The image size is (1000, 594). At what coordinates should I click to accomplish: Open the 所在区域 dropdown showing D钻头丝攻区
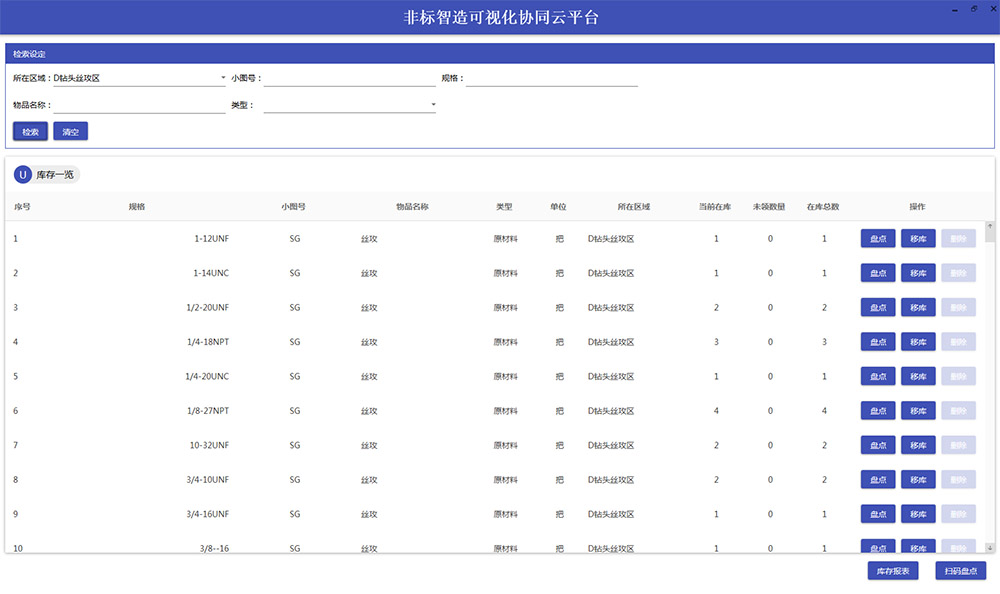(140, 78)
